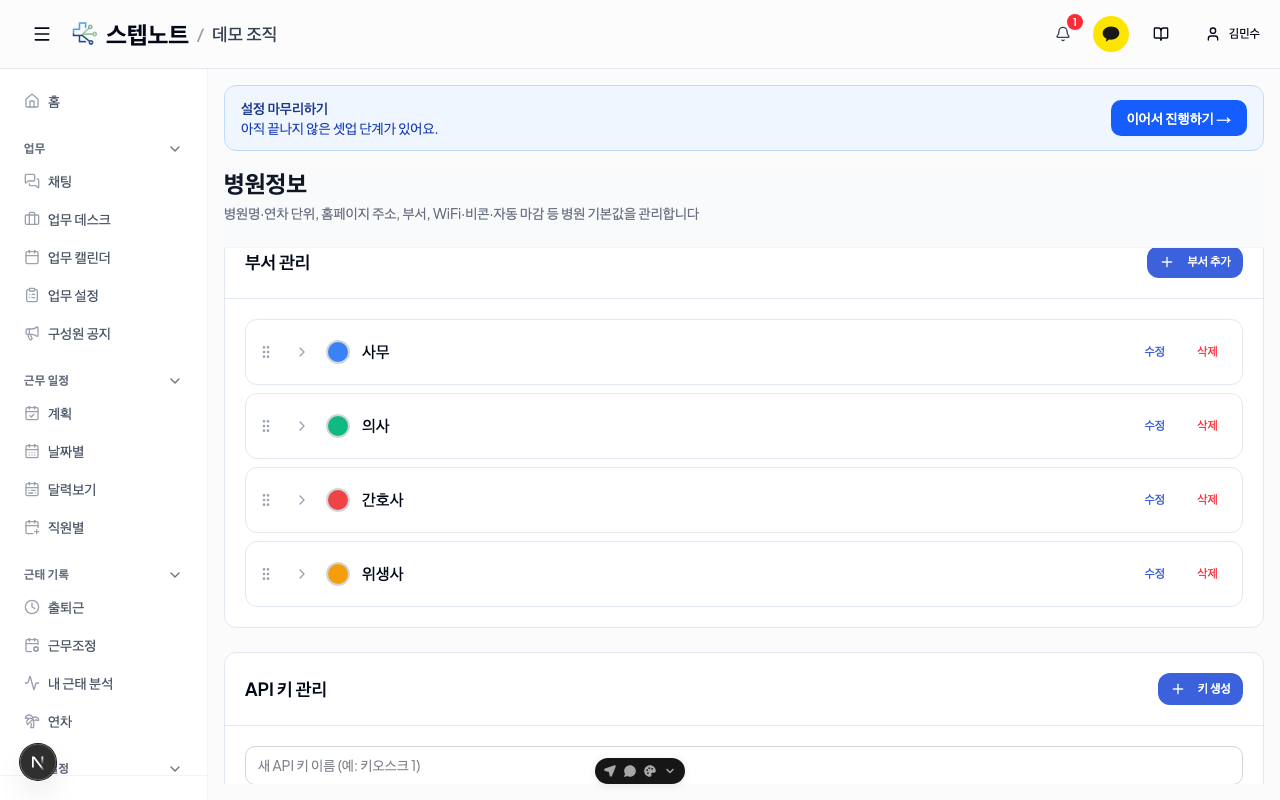
Task: Open 채팅 from the sidebar
Action: (x=104, y=181)
